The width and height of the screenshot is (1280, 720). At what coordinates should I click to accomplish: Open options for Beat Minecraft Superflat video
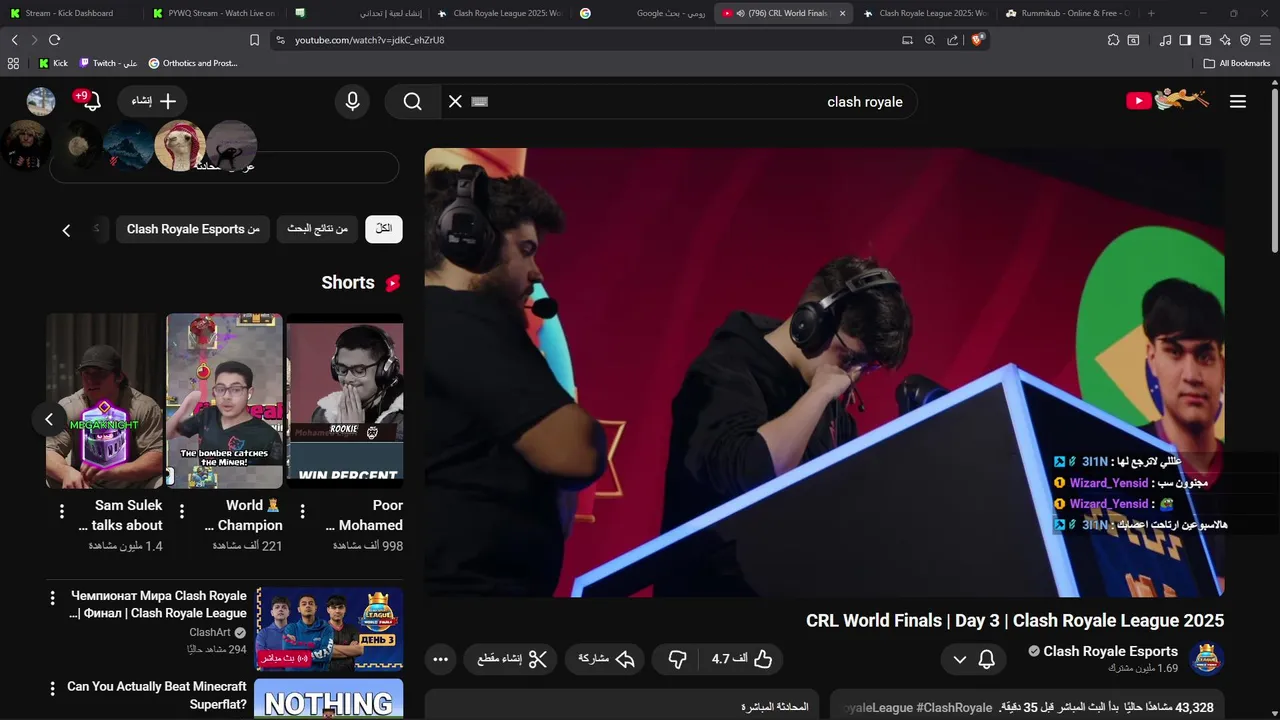tap(53, 688)
